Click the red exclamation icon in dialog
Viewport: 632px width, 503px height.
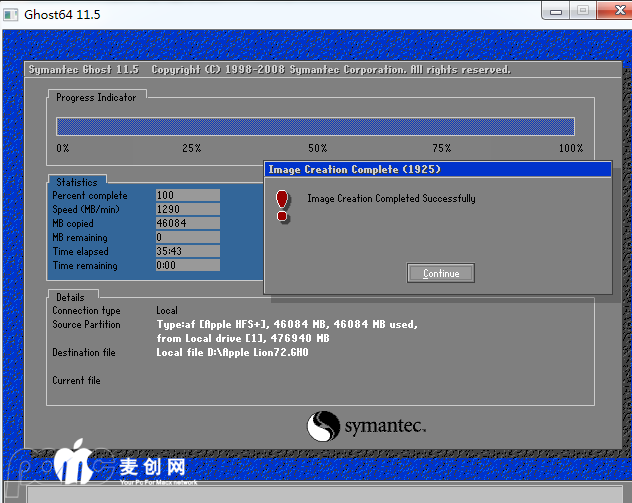[282, 205]
